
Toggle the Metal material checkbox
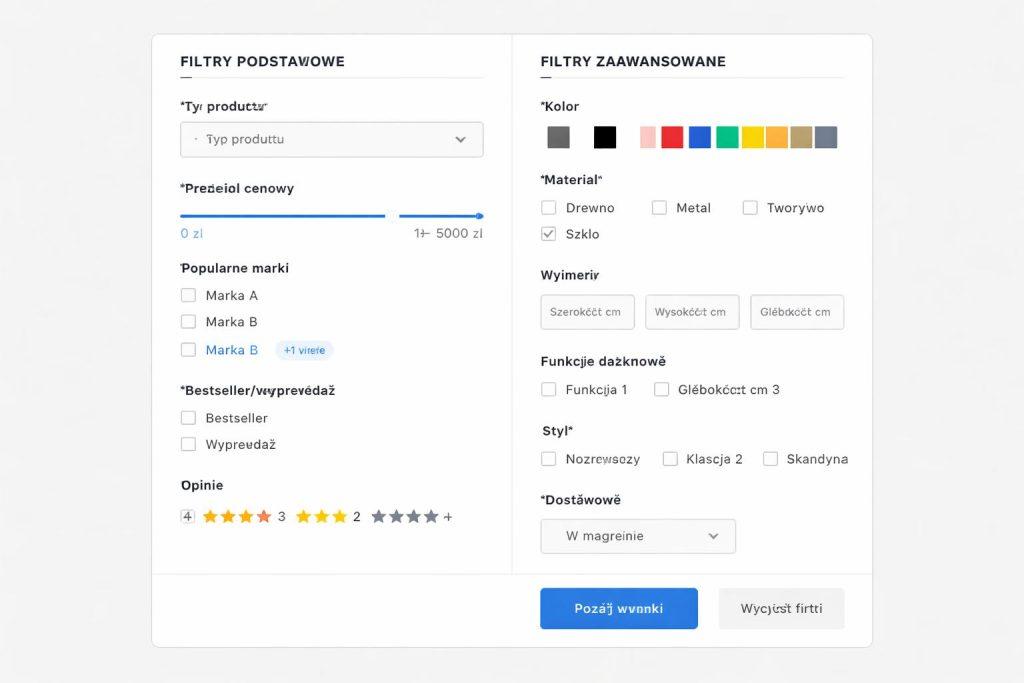tap(659, 208)
